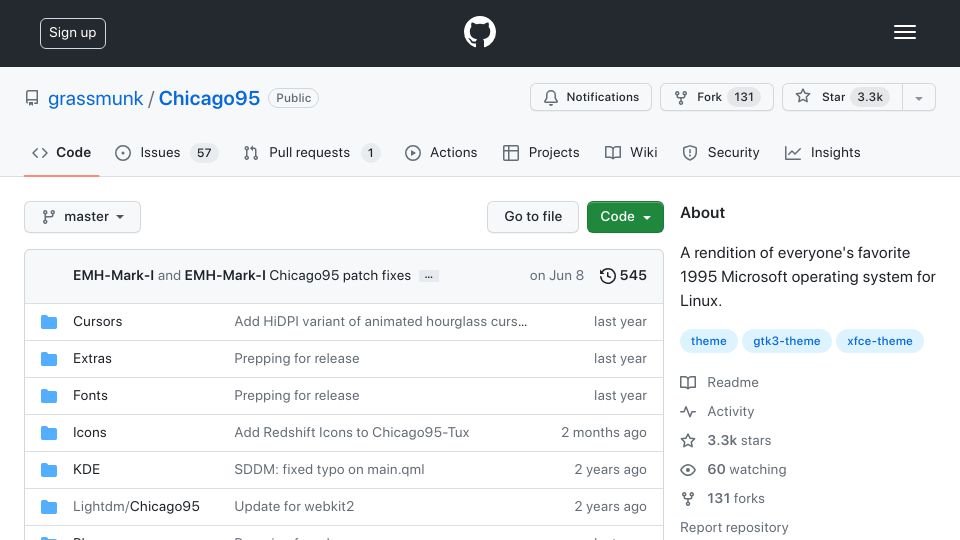The width and height of the screenshot is (960, 540).
Task: Open the Actions tab
Action: click(441, 152)
